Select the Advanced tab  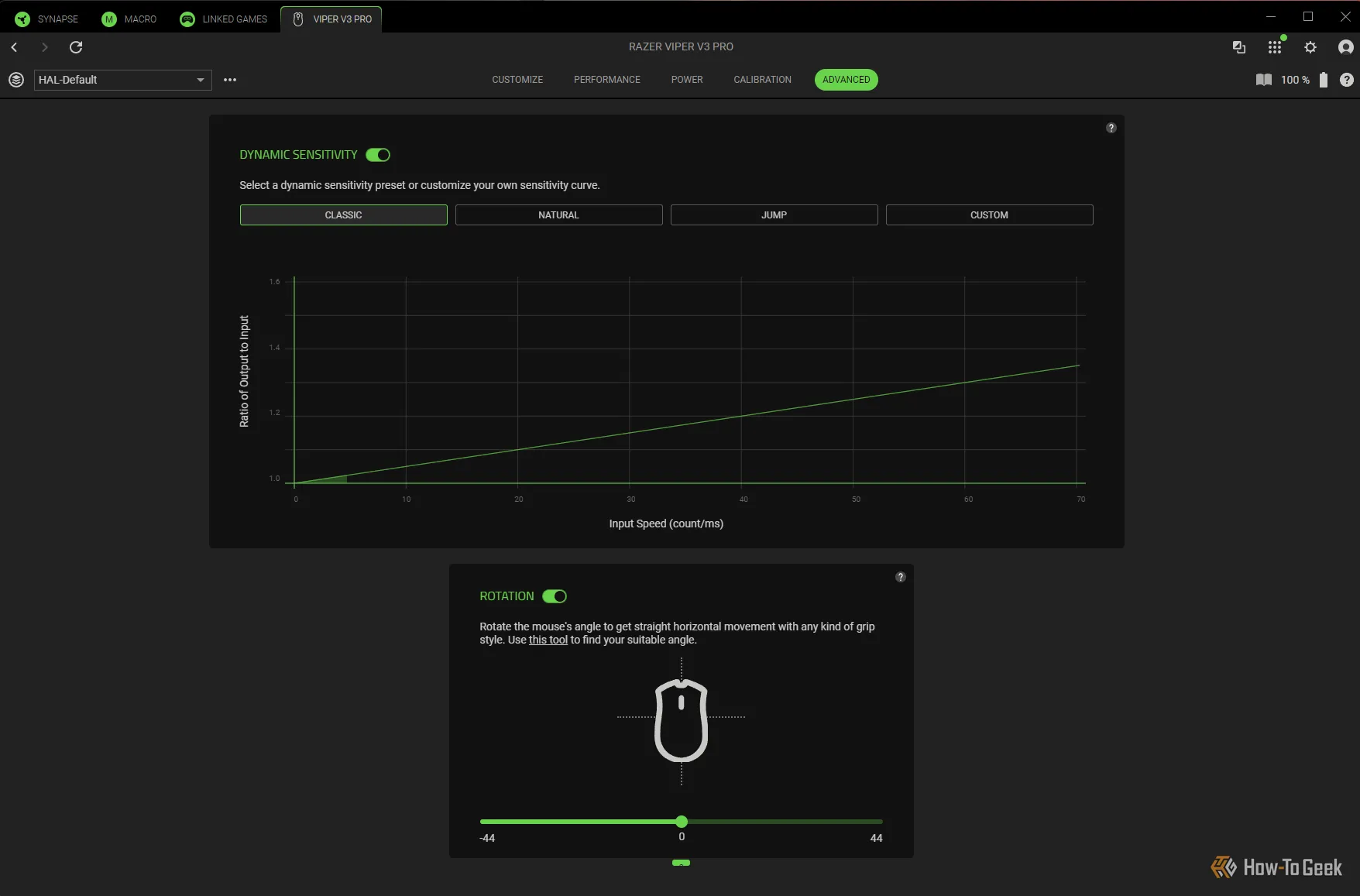[x=847, y=80]
